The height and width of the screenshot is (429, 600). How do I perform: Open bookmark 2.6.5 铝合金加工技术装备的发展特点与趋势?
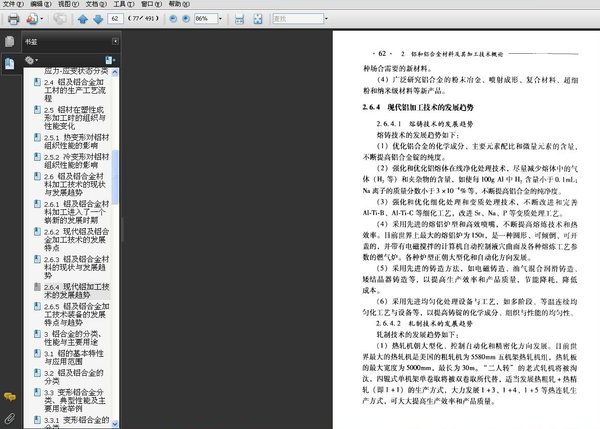click(x=77, y=315)
